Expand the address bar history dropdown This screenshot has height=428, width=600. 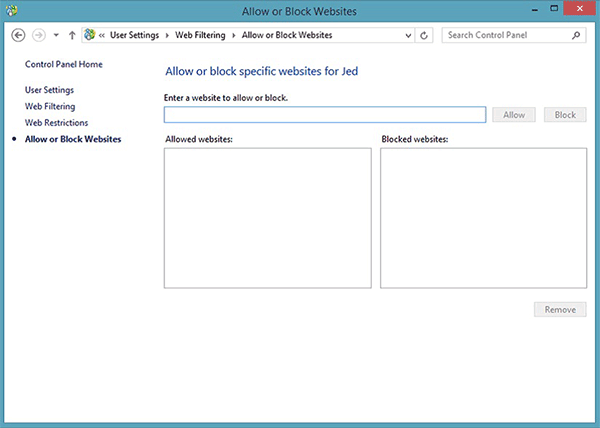407,35
